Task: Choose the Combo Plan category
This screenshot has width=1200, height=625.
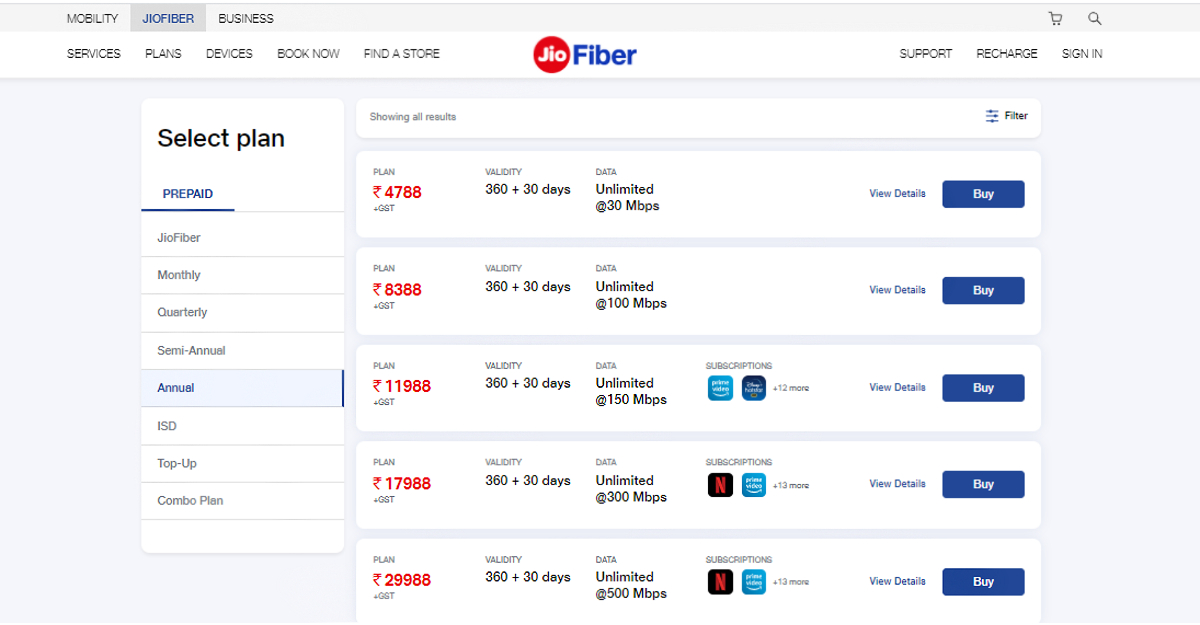Action: tap(189, 500)
